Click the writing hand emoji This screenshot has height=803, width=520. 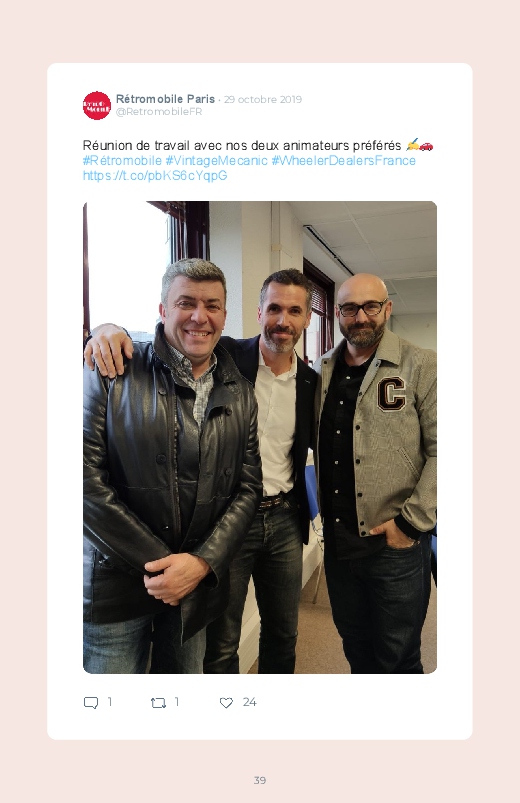click(x=412, y=145)
